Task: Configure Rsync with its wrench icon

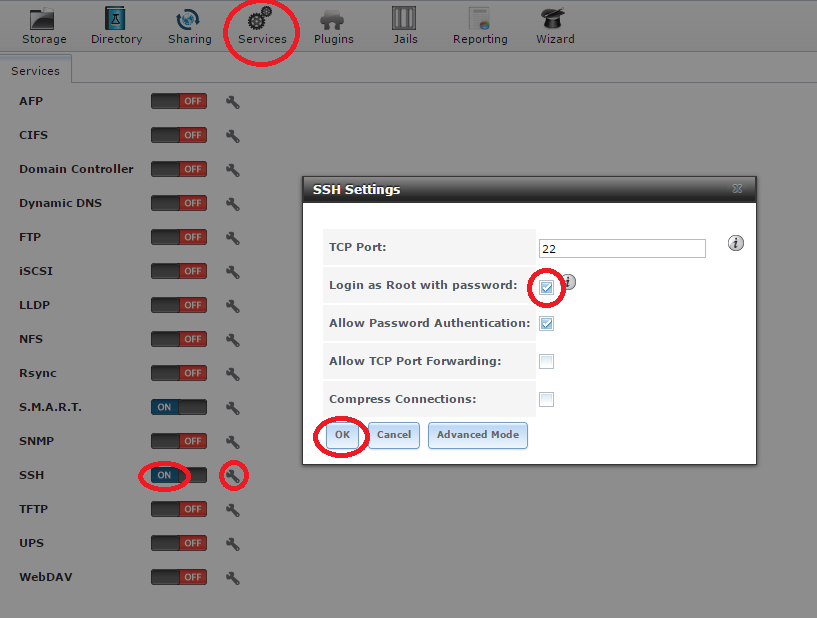Action: (233, 374)
